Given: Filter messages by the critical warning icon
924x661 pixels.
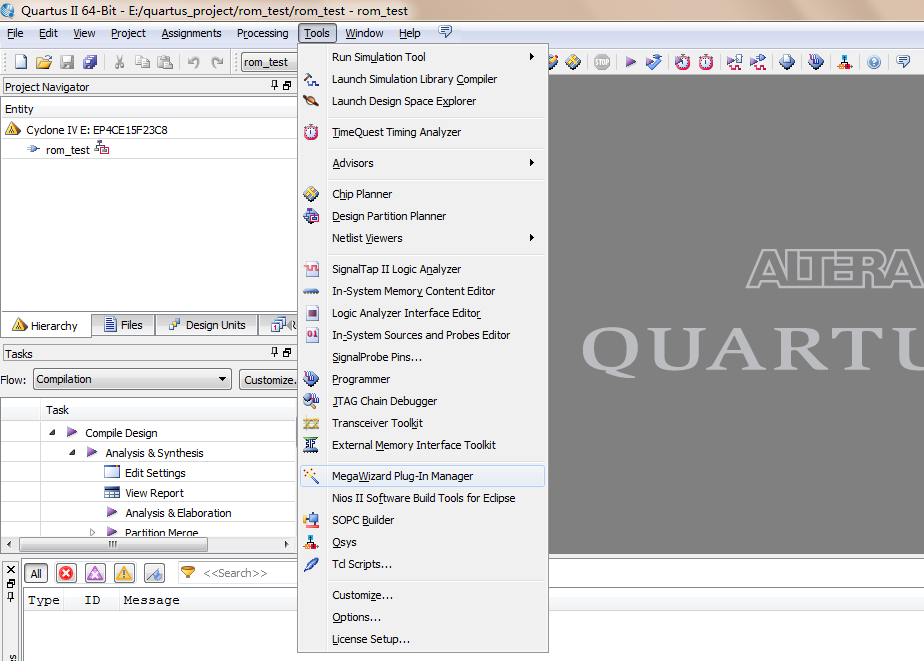Looking at the screenshot, I should click(95, 573).
